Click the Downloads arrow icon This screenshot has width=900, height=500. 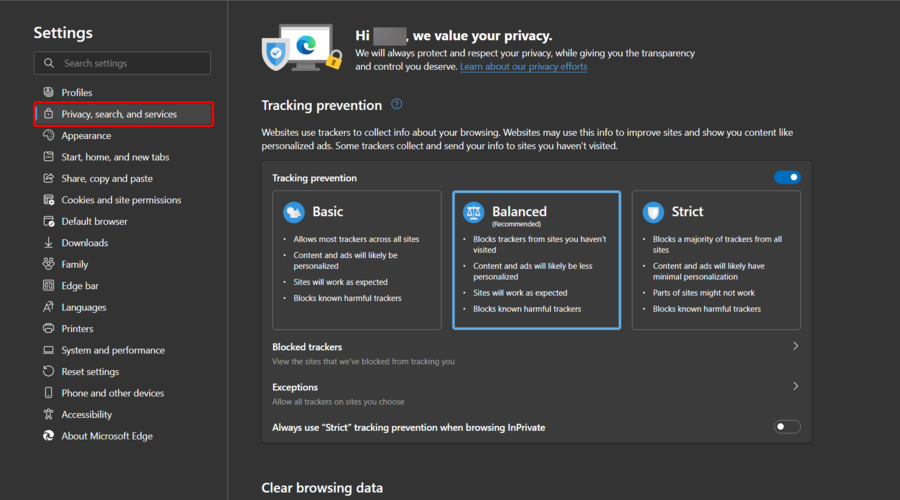pyautogui.click(x=48, y=243)
